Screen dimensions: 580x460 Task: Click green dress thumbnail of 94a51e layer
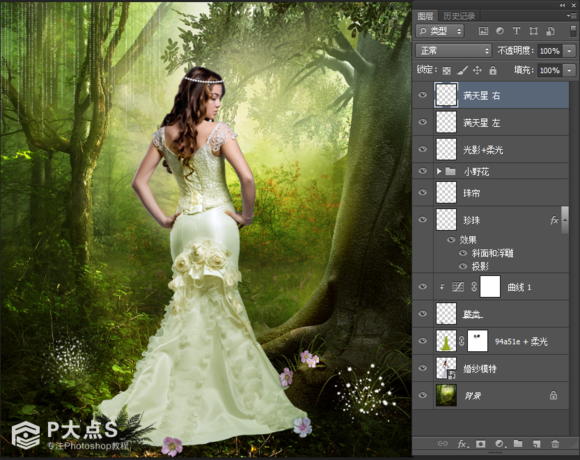point(446,341)
